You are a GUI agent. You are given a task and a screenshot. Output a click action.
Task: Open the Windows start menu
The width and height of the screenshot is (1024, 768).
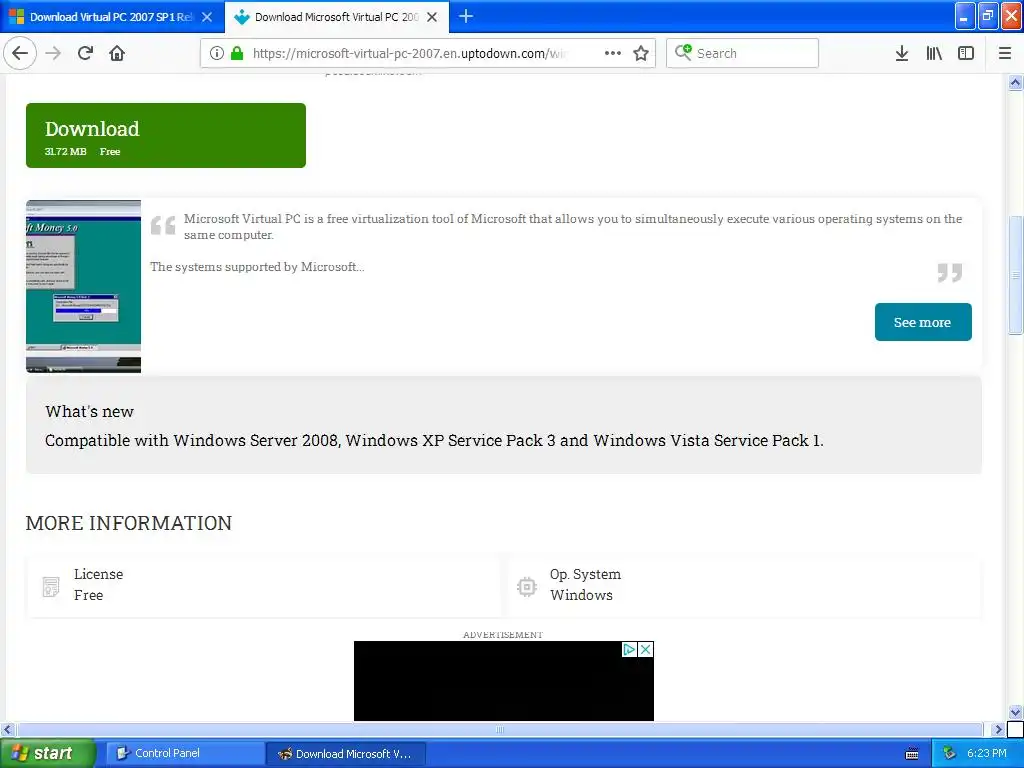tap(47, 753)
